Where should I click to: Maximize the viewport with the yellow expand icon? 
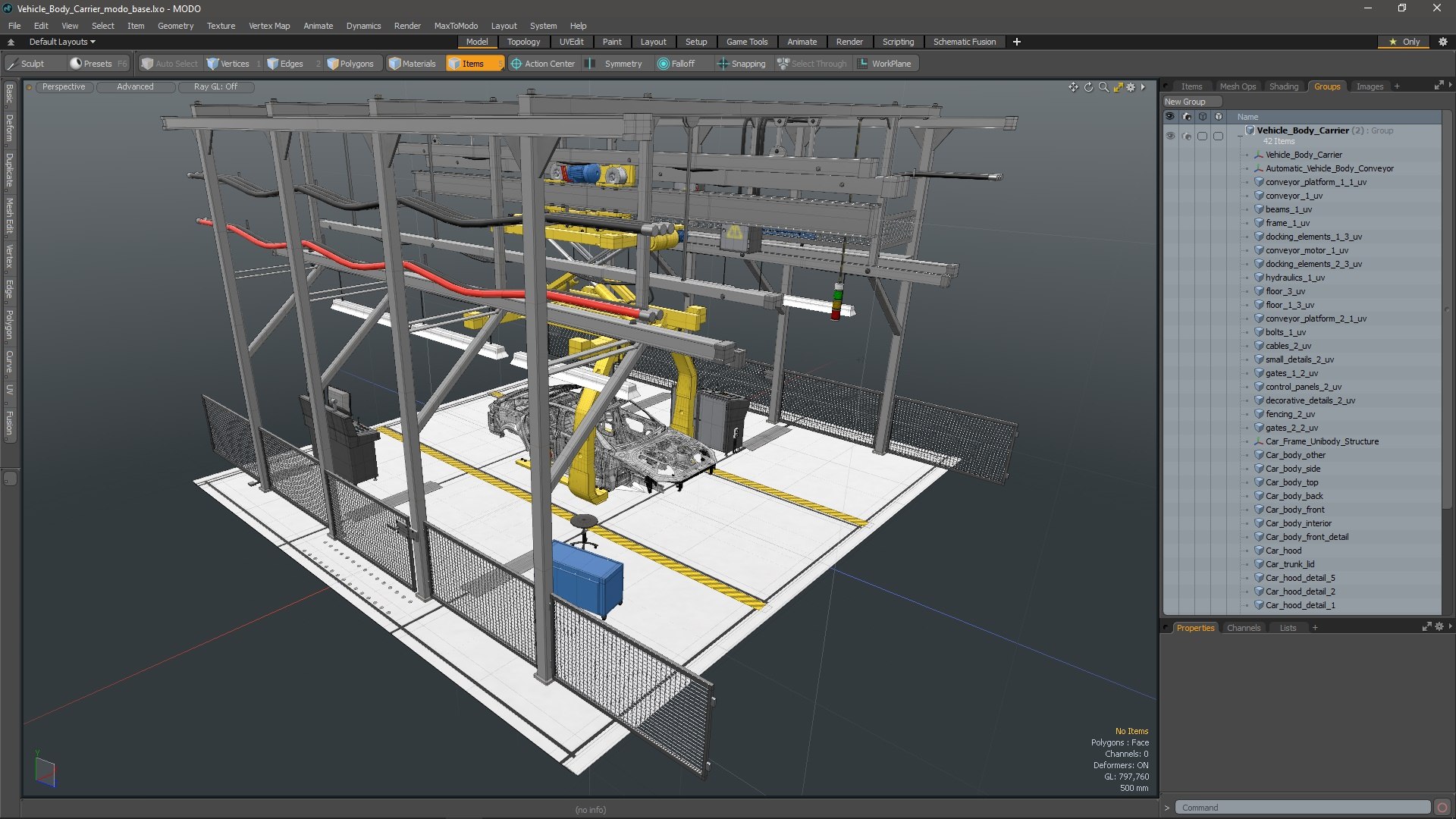pos(1118,87)
